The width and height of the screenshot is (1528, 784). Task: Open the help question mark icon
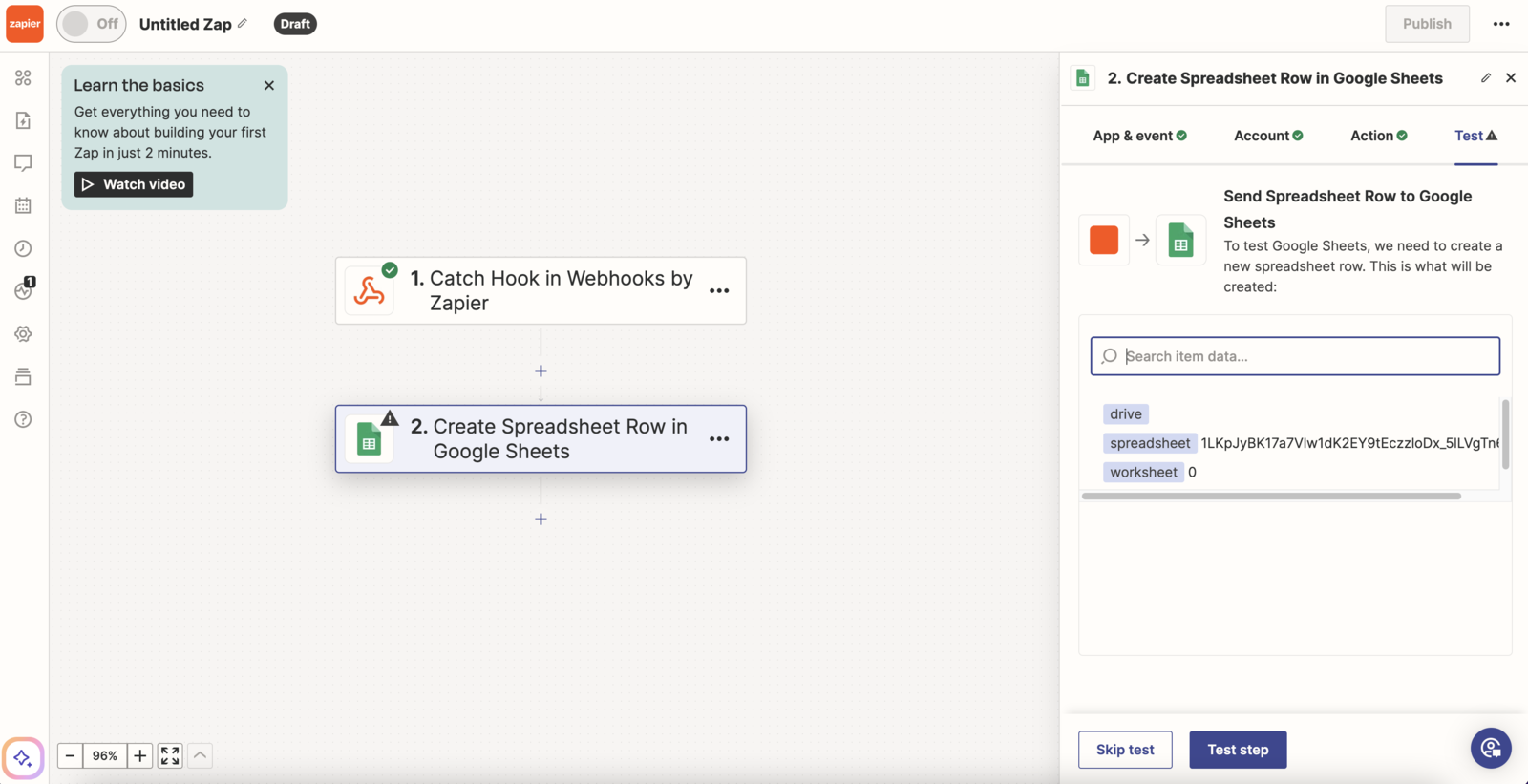[x=24, y=419]
